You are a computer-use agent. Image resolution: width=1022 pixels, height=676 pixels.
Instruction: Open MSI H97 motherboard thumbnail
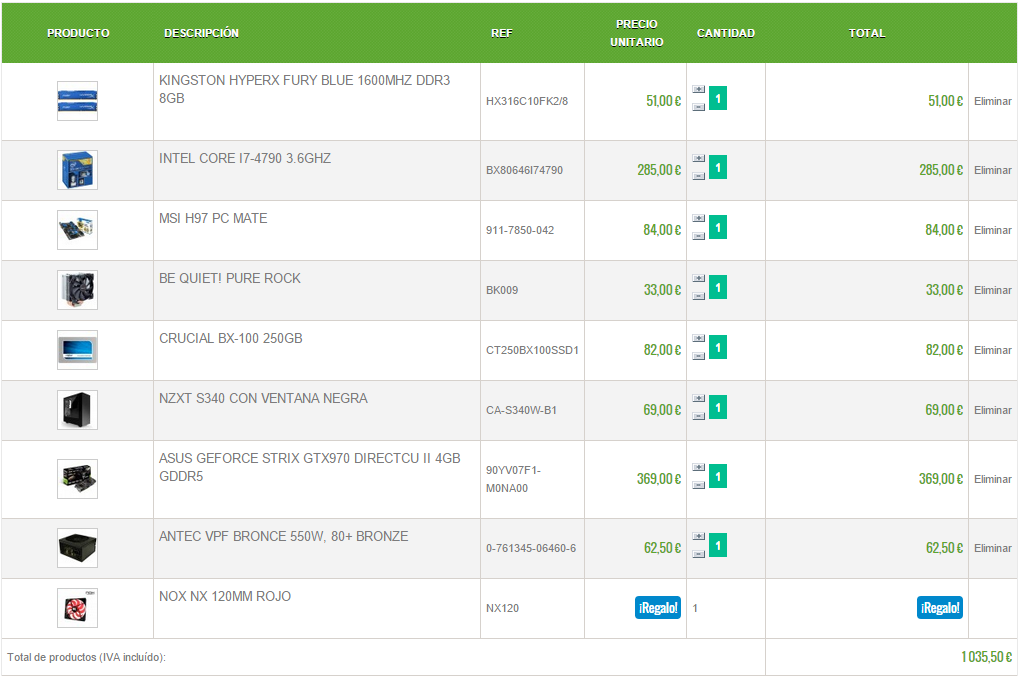[78, 230]
